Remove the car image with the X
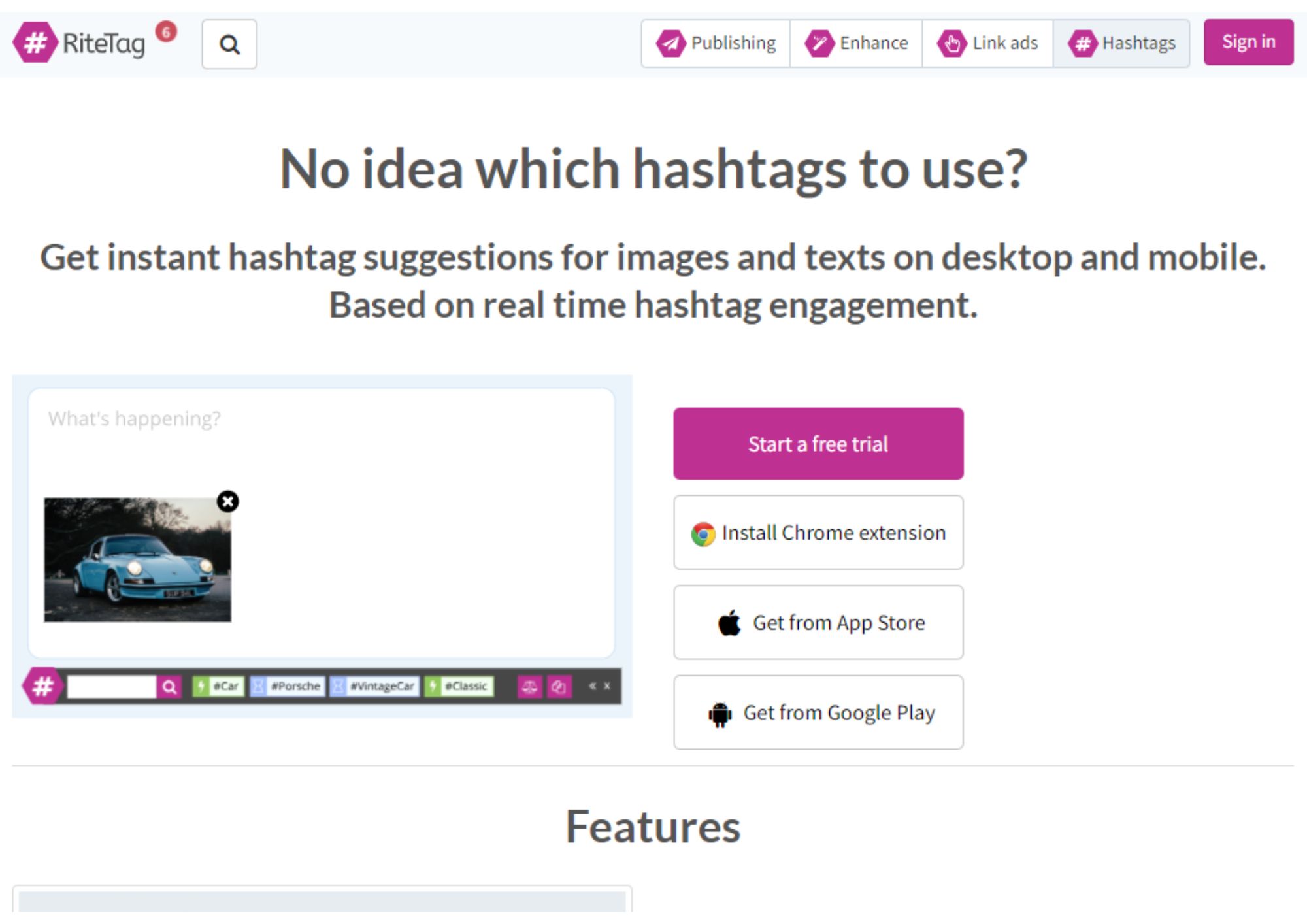Screen dimensions: 1307x924 click(x=227, y=501)
